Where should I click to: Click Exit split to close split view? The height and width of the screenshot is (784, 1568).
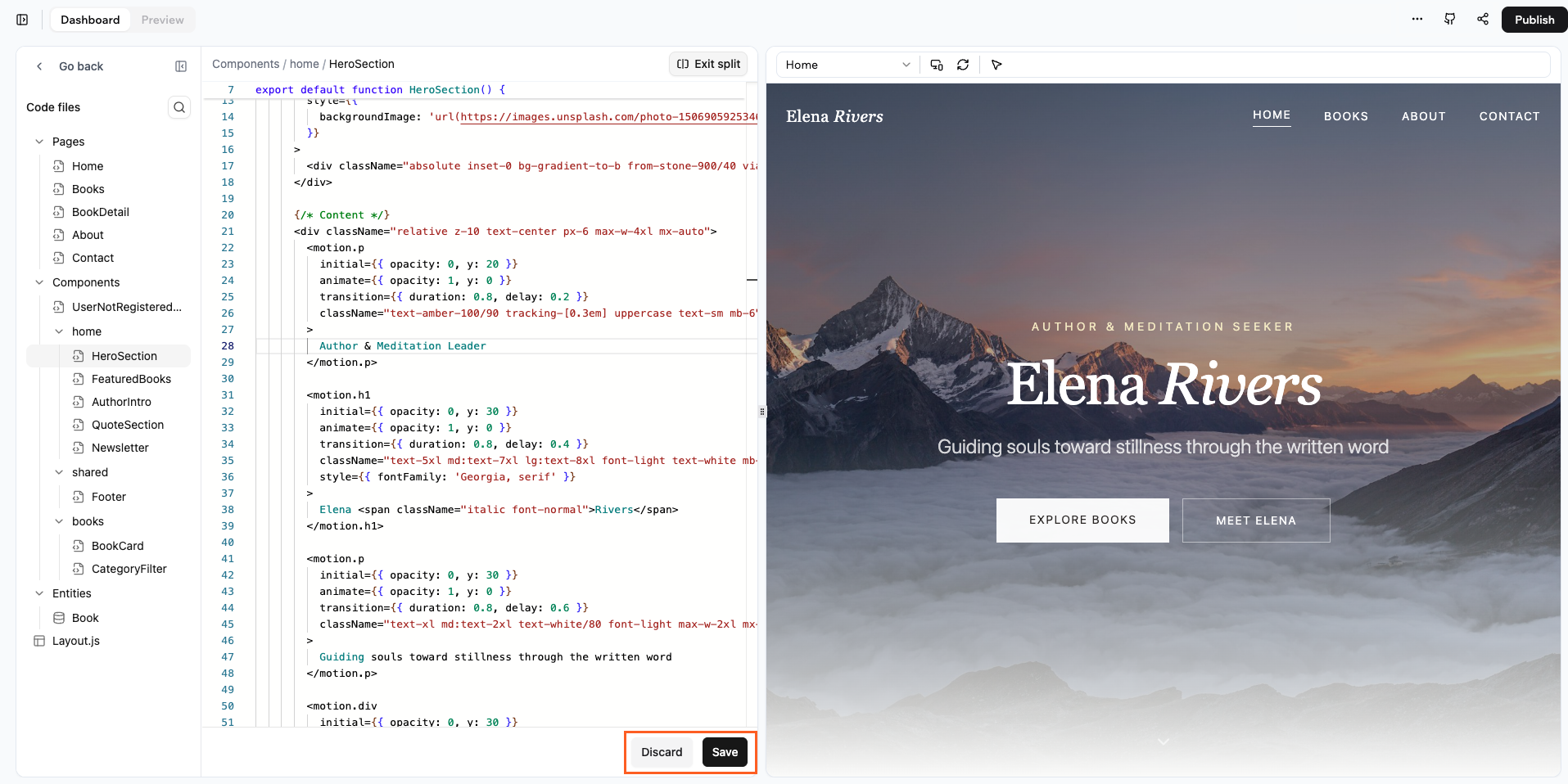point(707,64)
